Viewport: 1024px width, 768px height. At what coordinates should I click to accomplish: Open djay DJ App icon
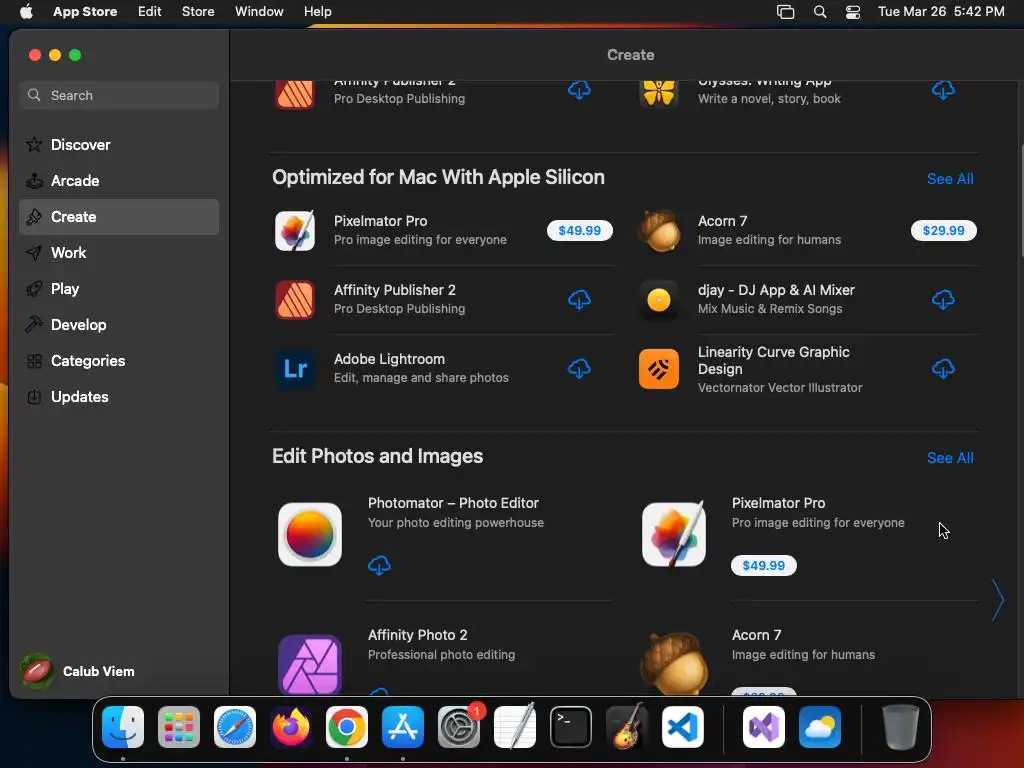click(658, 300)
